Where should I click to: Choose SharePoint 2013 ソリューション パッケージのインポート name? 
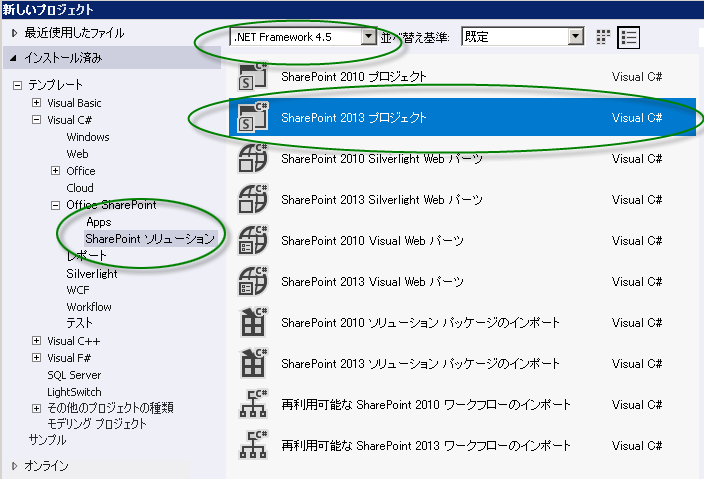[x=421, y=364]
